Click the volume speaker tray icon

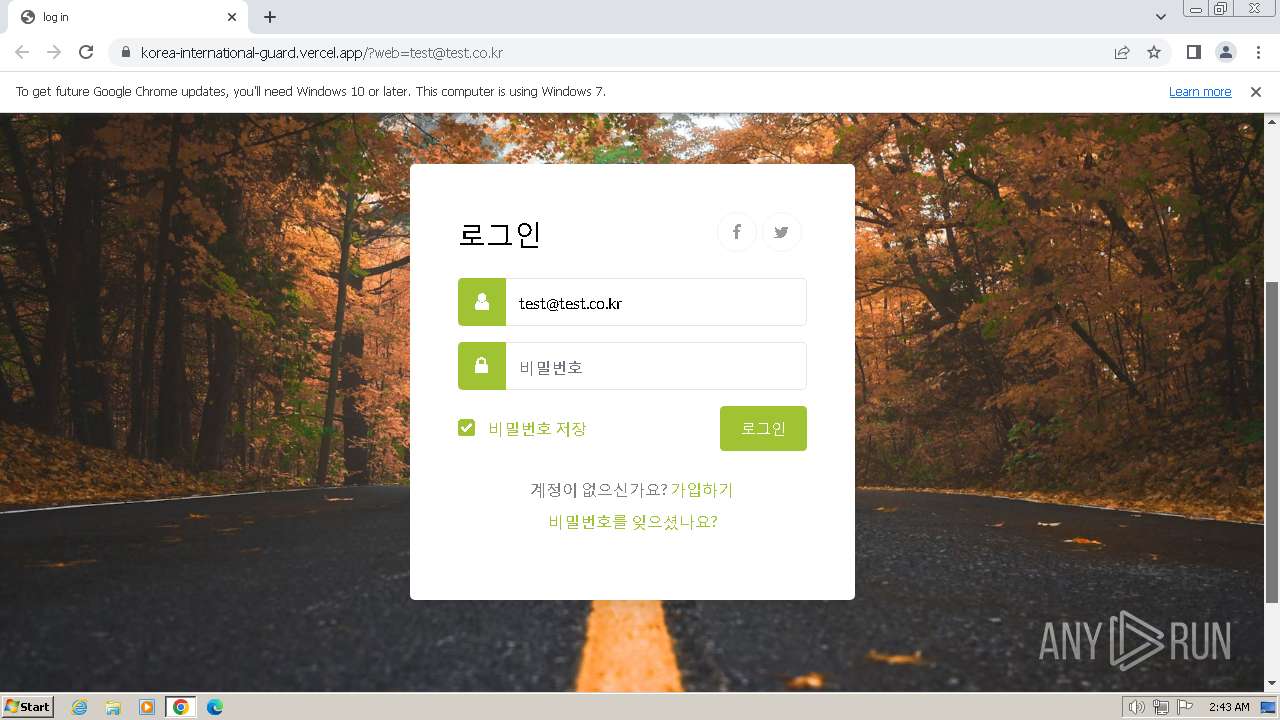[x=1136, y=707]
